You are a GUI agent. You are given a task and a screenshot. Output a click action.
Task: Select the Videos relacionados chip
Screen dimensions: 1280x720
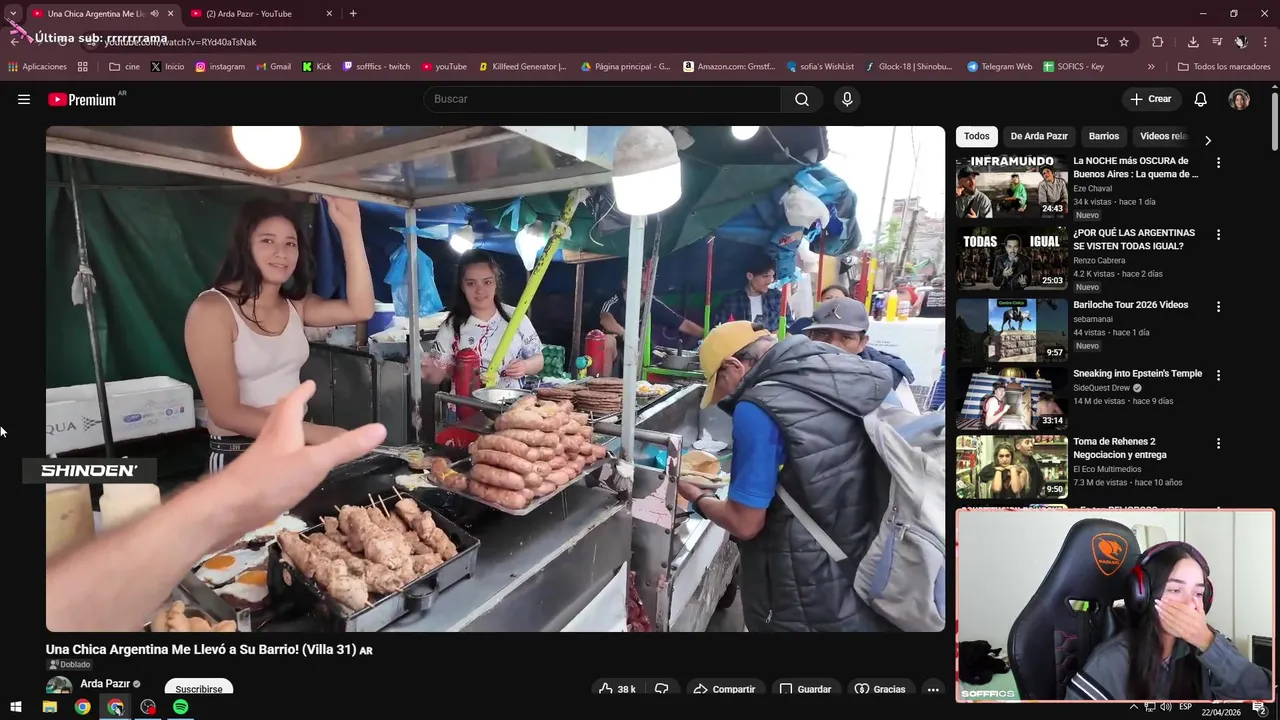1163,136
